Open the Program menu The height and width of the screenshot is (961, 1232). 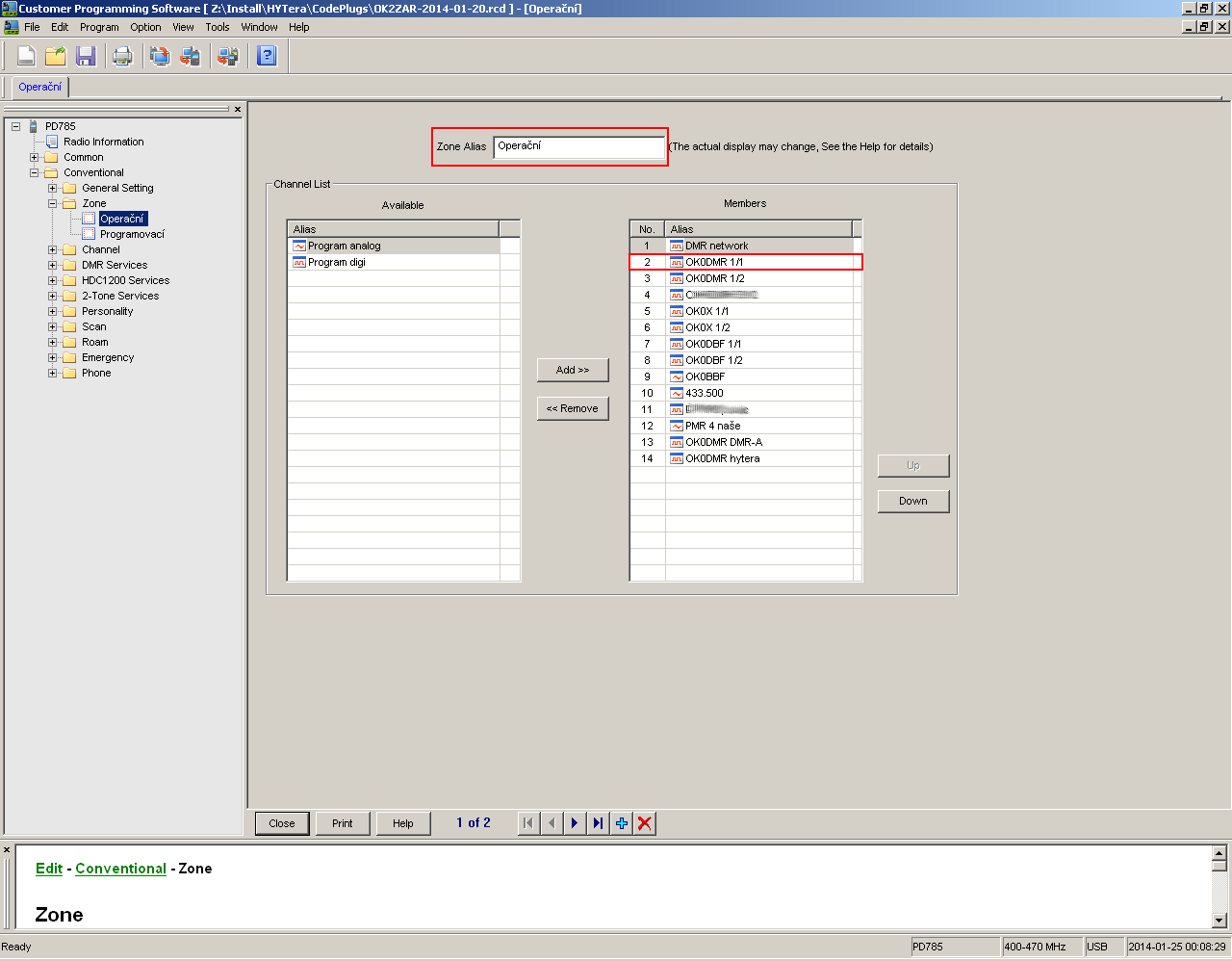click(99, 27)
